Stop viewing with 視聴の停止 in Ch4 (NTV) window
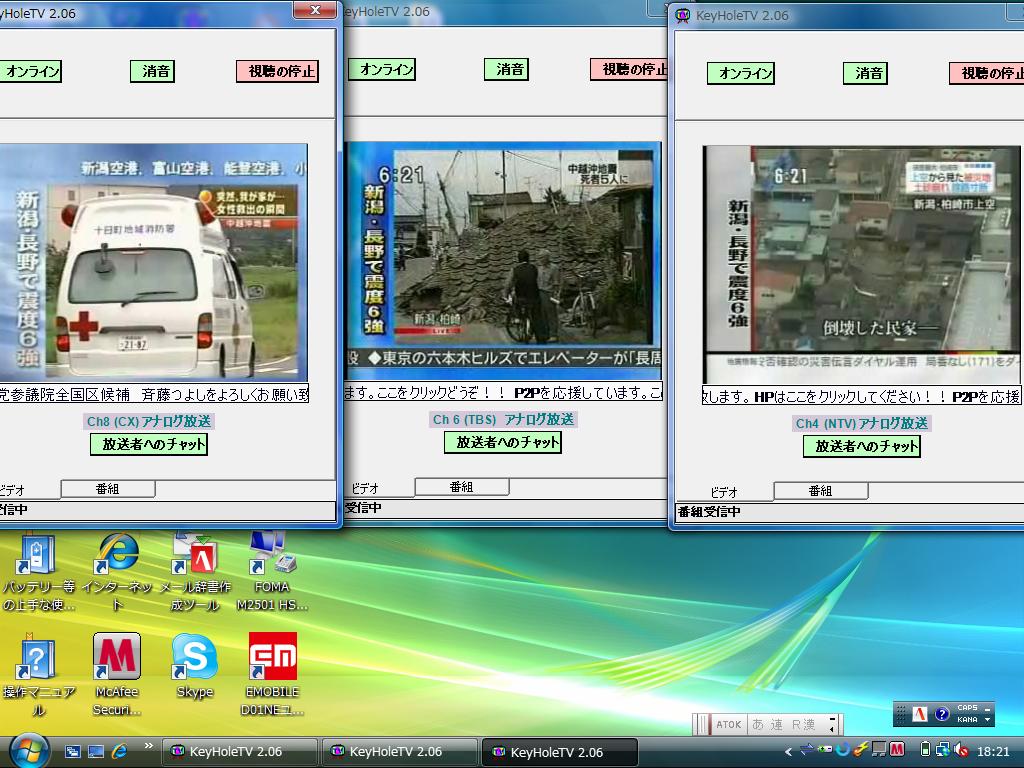 [987, 73]
